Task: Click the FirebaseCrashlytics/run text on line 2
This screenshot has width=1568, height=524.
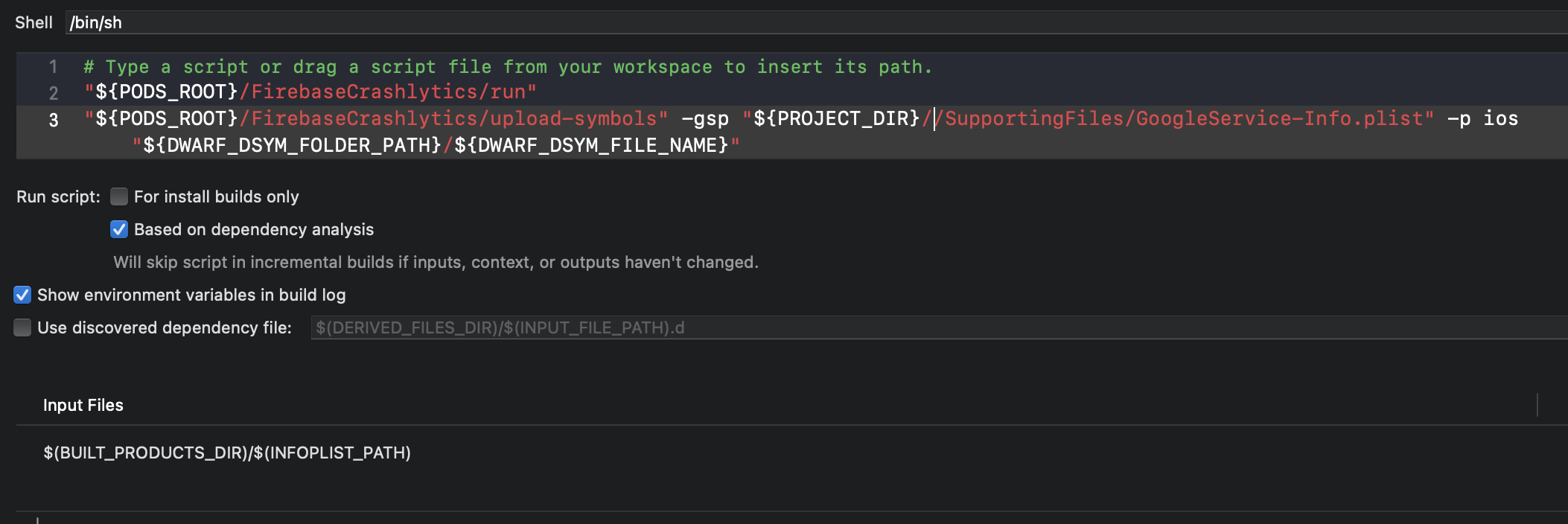Action: [x=388, y=92]
